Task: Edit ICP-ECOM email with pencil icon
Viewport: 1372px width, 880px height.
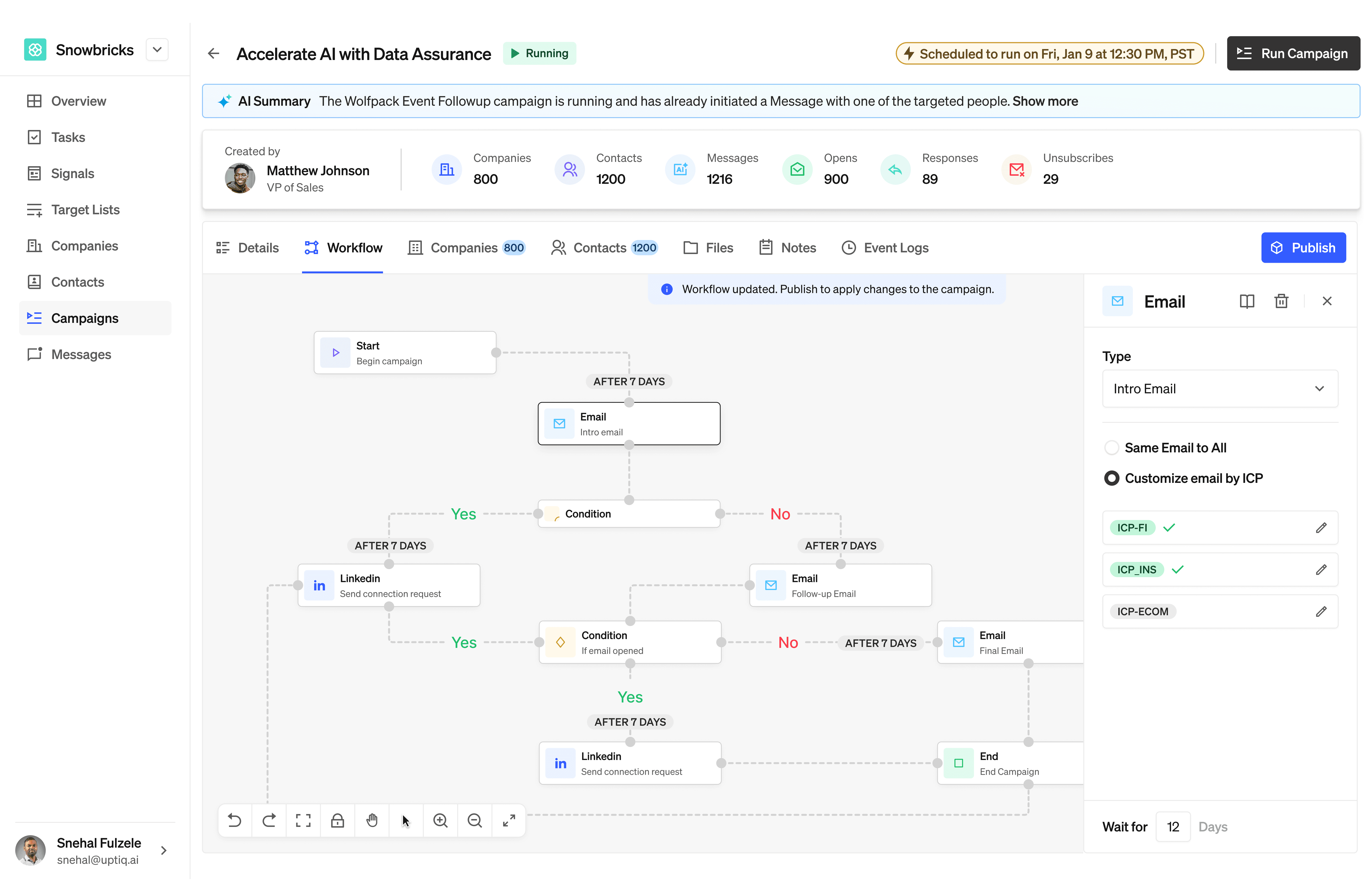Action: click(1321, 611)
